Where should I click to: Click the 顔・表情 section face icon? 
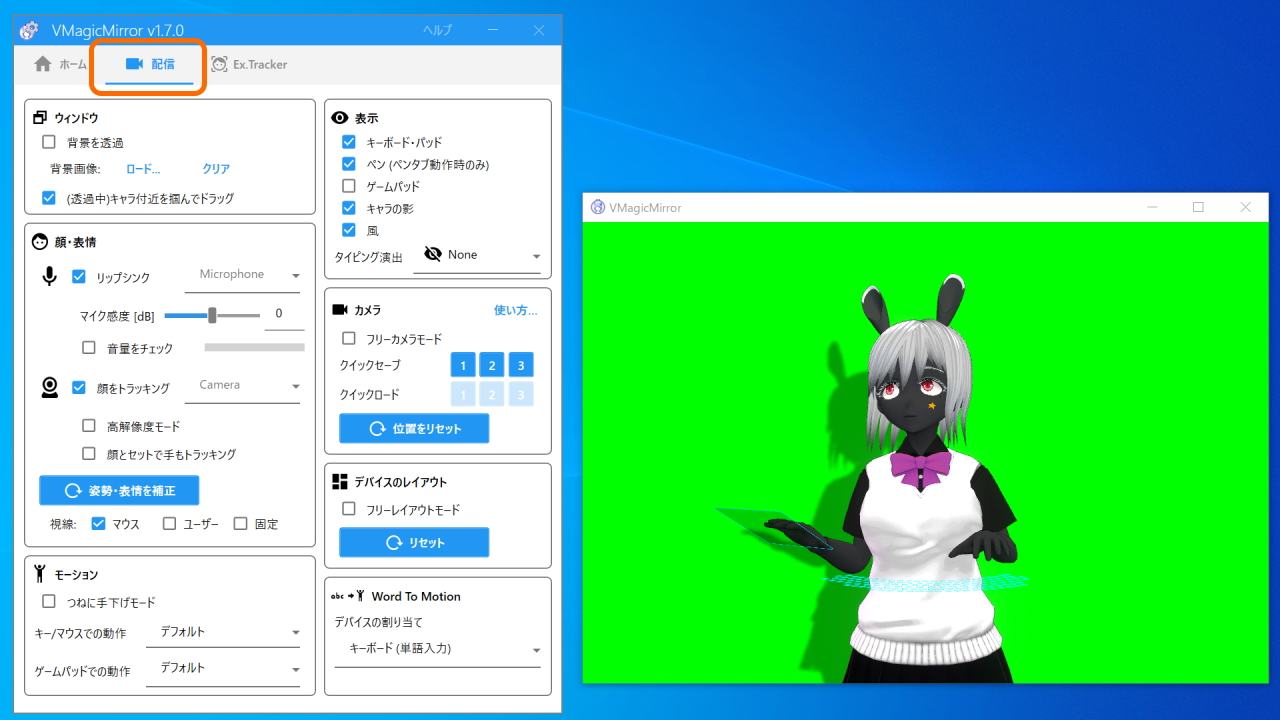tap(40, 242)
